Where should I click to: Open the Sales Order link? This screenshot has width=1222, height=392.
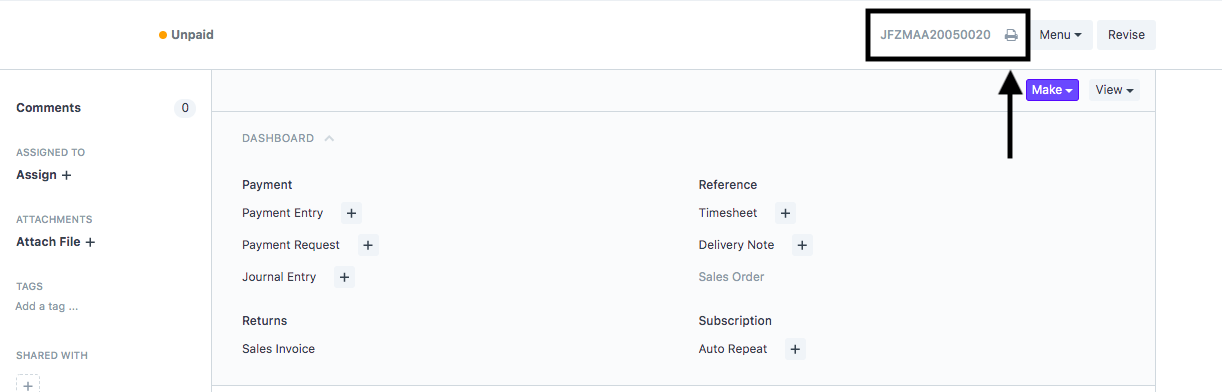(x=731, y=277)
